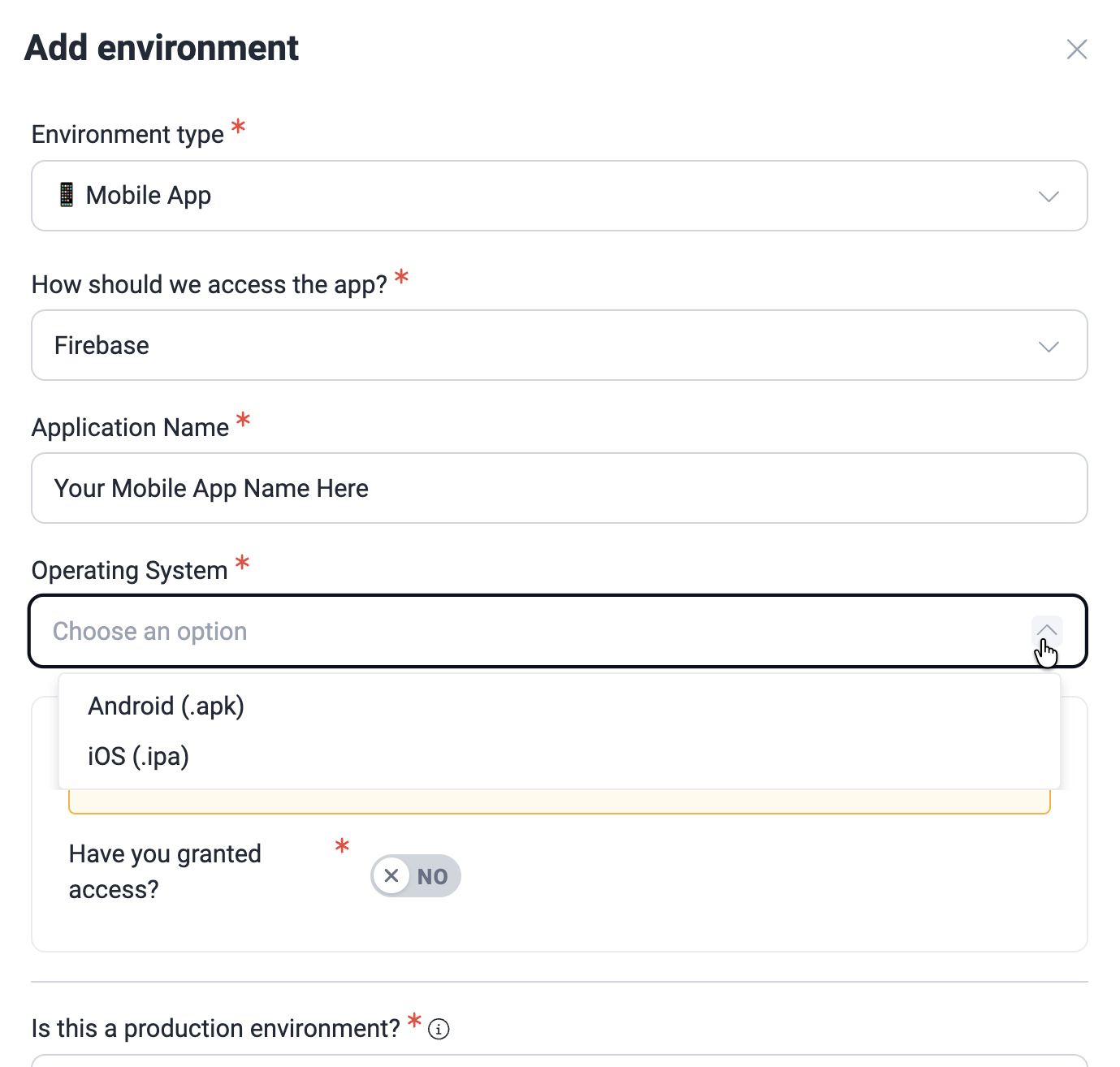Click the chevron arrow on the Firebase field
1120x1067 pixels.
(1048, 345)
